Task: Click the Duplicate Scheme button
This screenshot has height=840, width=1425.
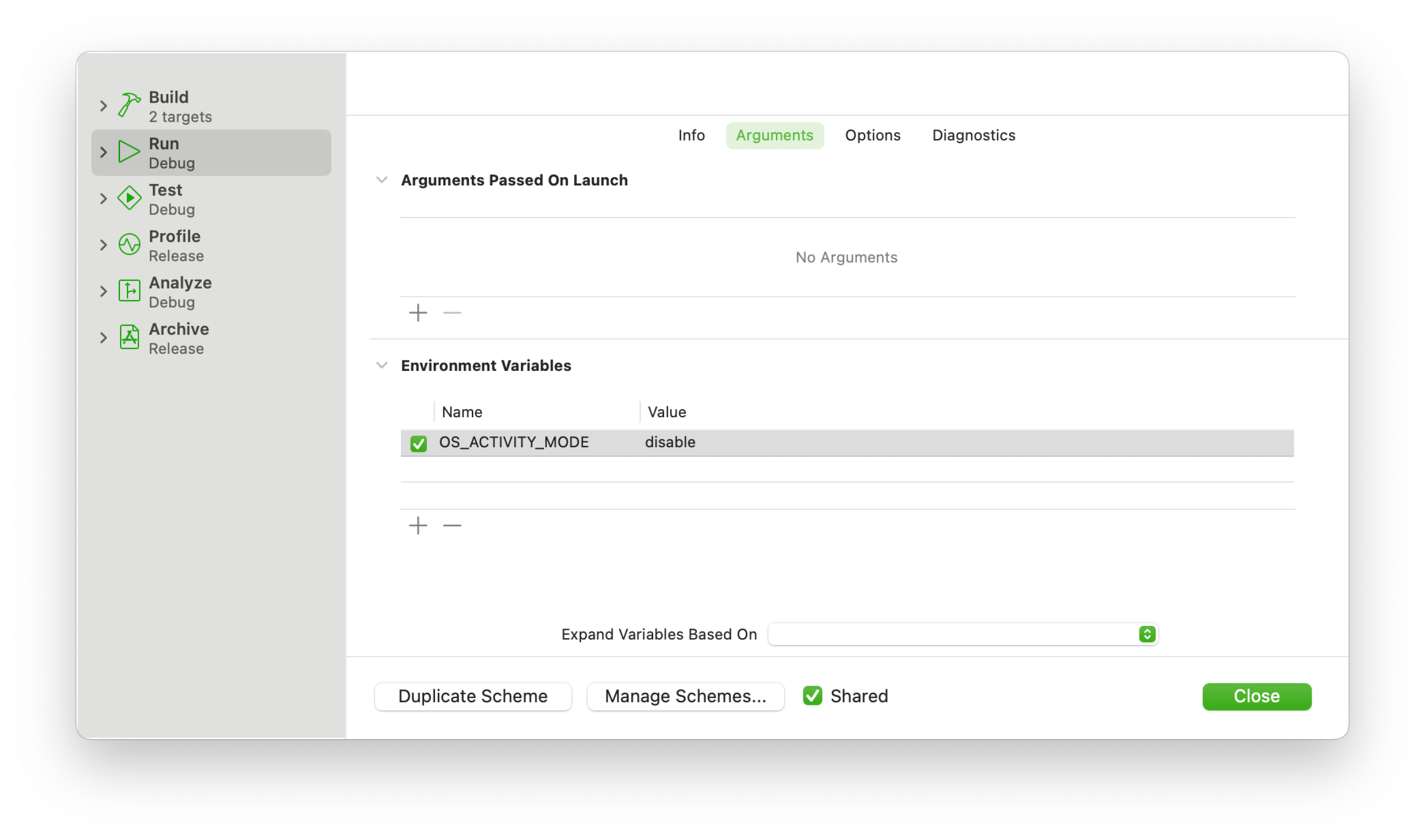Action: (x=473, y=696)
